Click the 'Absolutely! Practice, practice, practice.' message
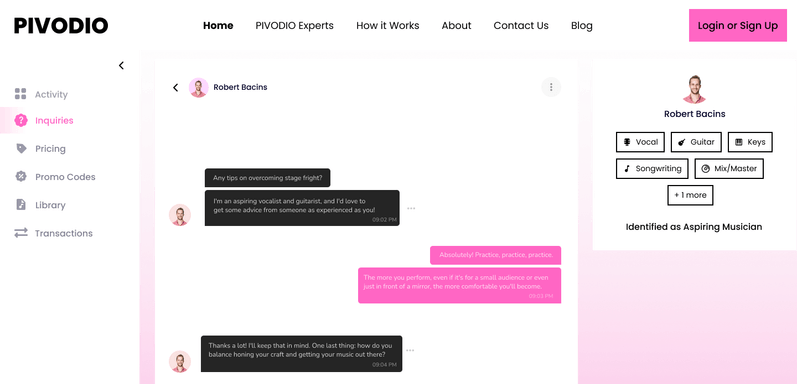The height and width of the screenshot is (384, 797). pos(496,255)
